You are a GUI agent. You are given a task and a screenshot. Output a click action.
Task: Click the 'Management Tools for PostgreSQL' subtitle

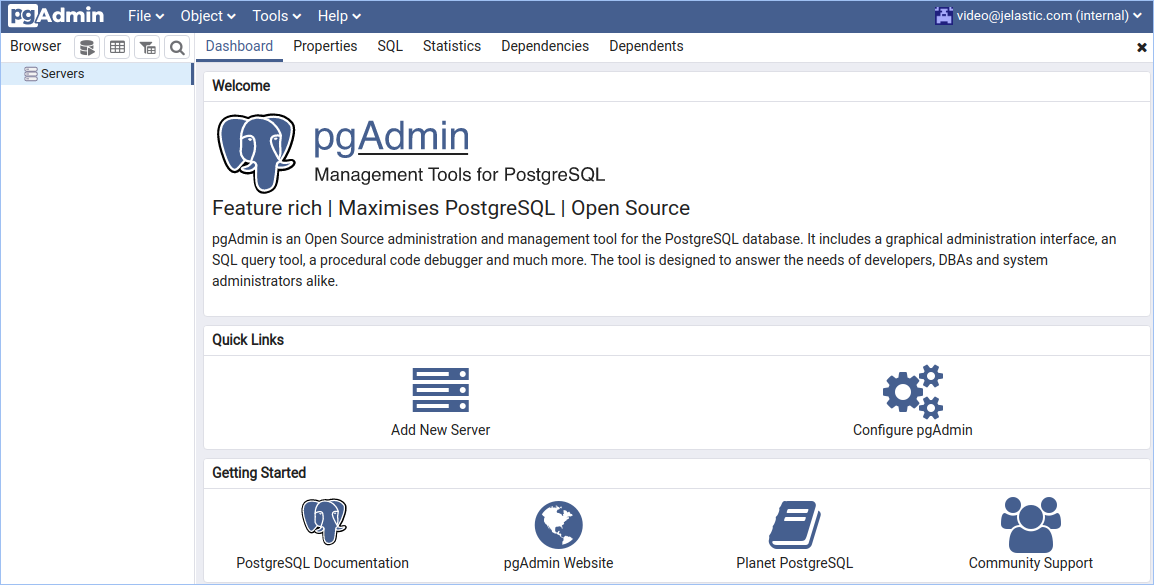click(459, 175)
